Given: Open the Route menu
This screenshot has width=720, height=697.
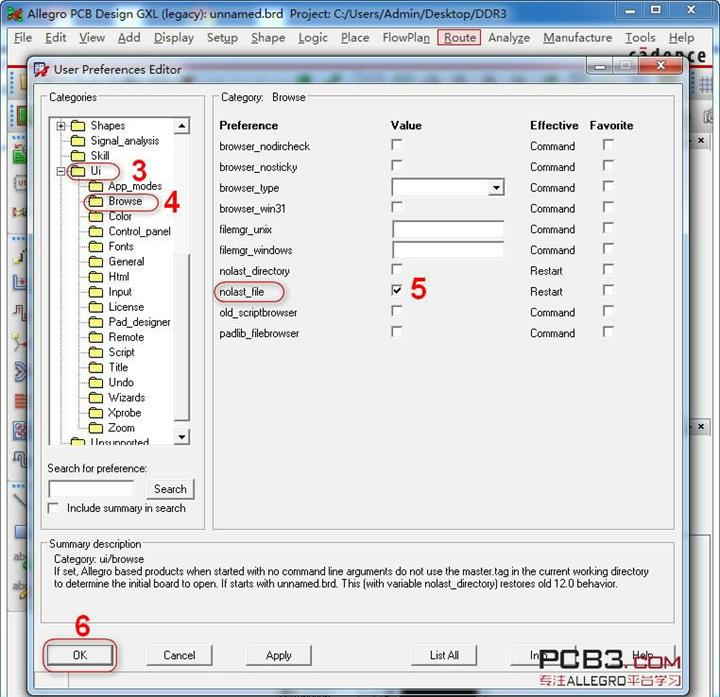Looking at the screenshot, I should [x=459, y=38].
